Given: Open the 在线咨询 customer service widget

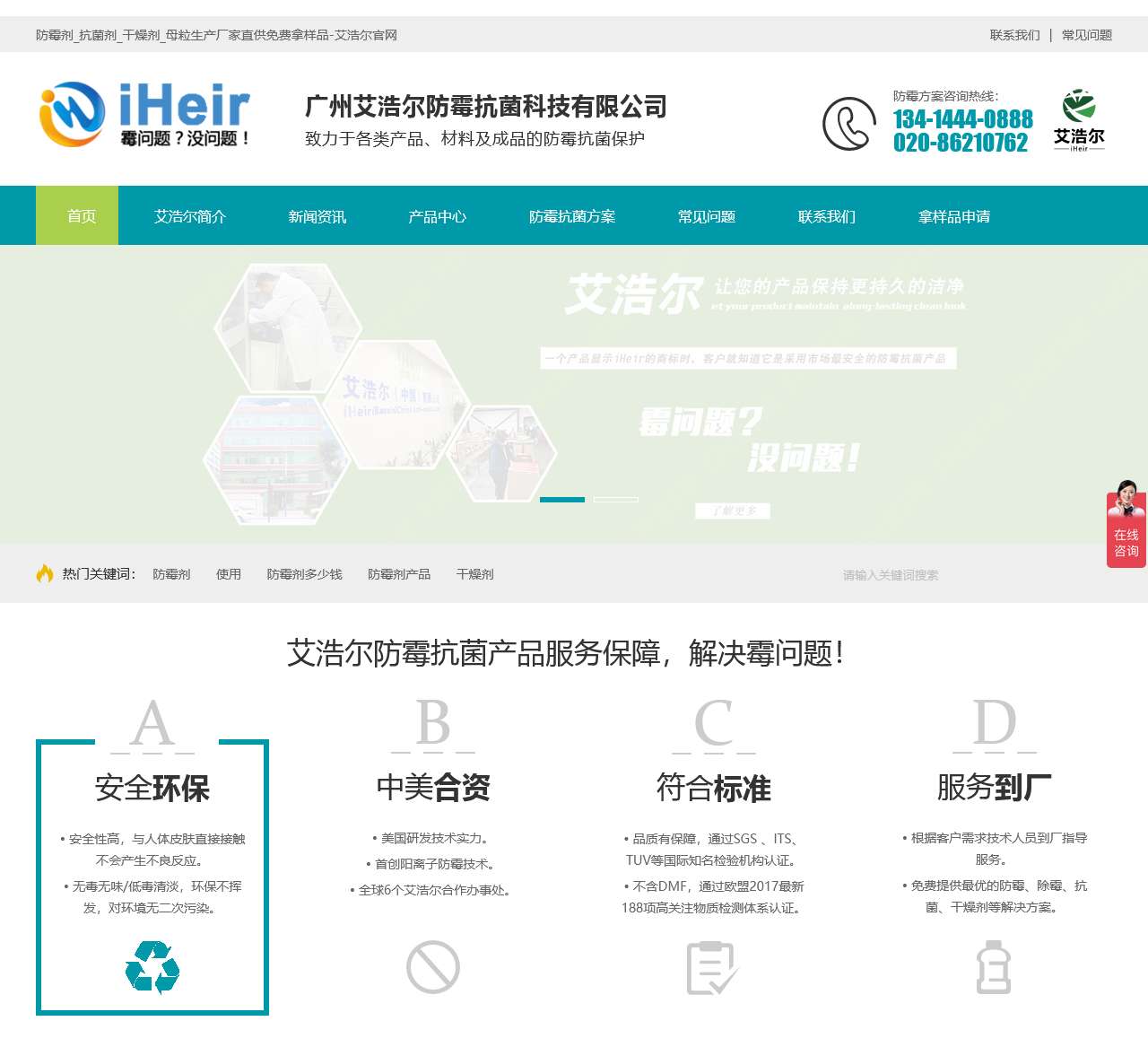Looking at the screenshot, I should pos(1126,524).
